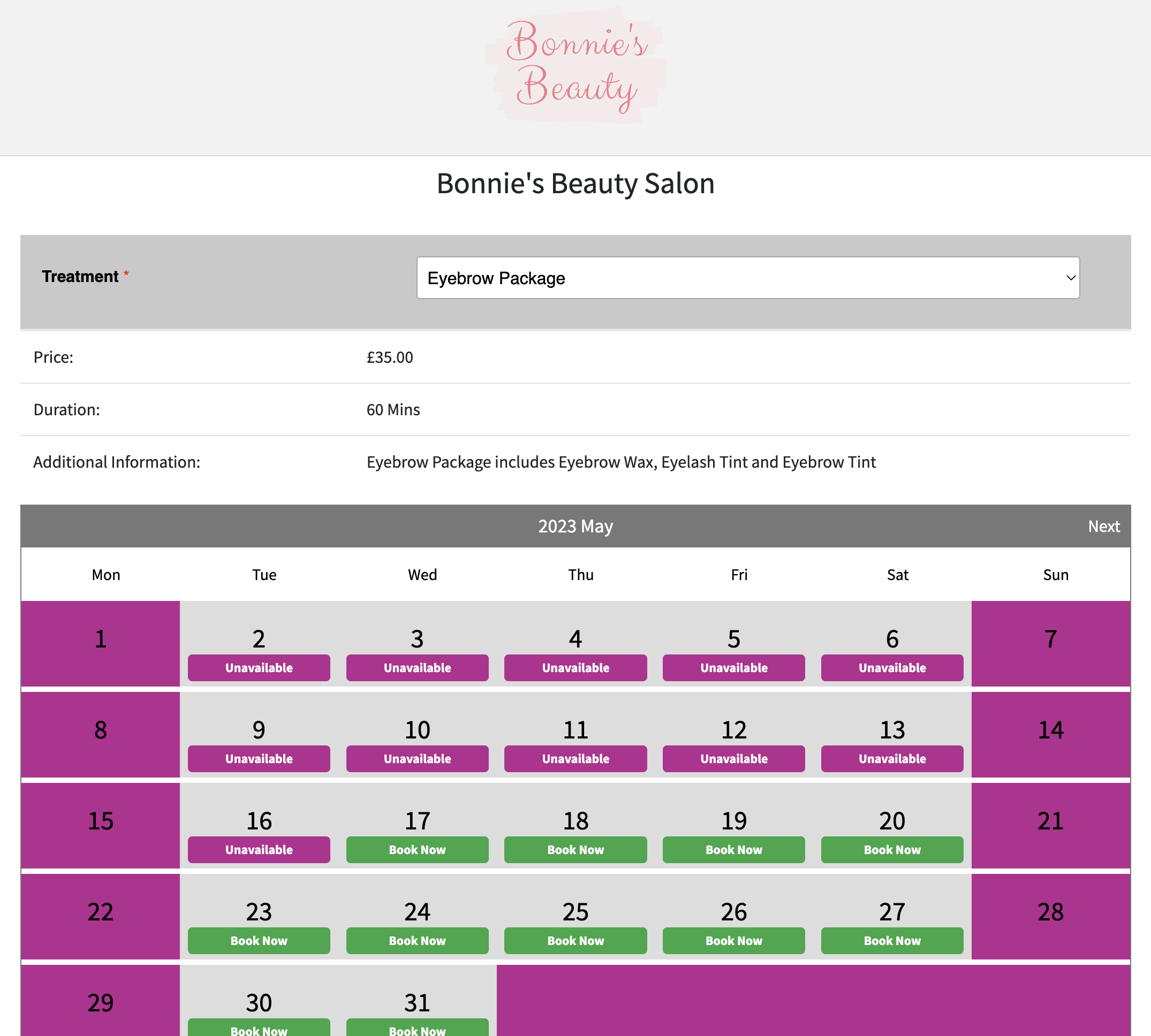The height and width of the screenshot is (1036, 1151).
Task: Book the last Saturday, May 27
Action: (892, 940)
